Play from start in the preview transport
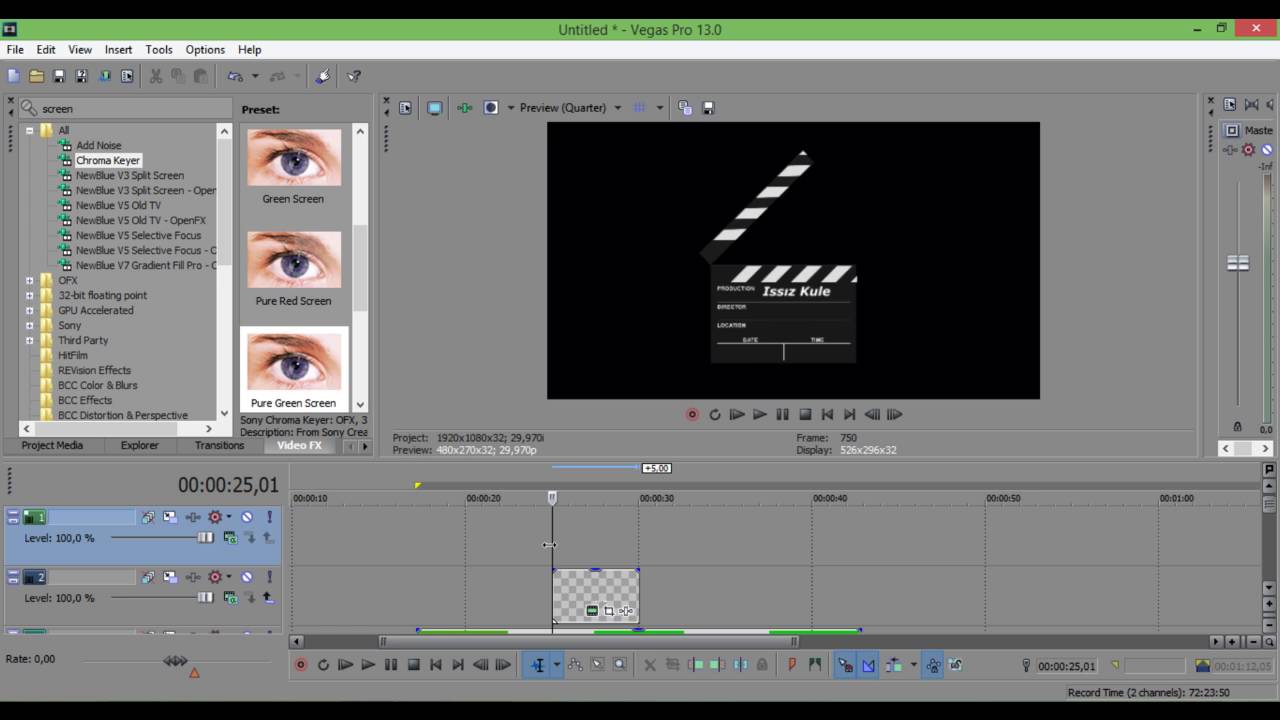1280x720 pixels. coord(737,415)
